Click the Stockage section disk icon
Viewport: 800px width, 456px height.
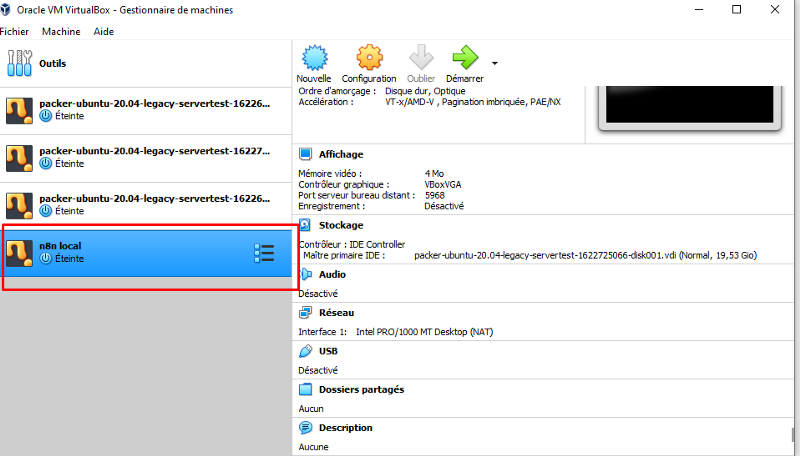tap(306, 226)
